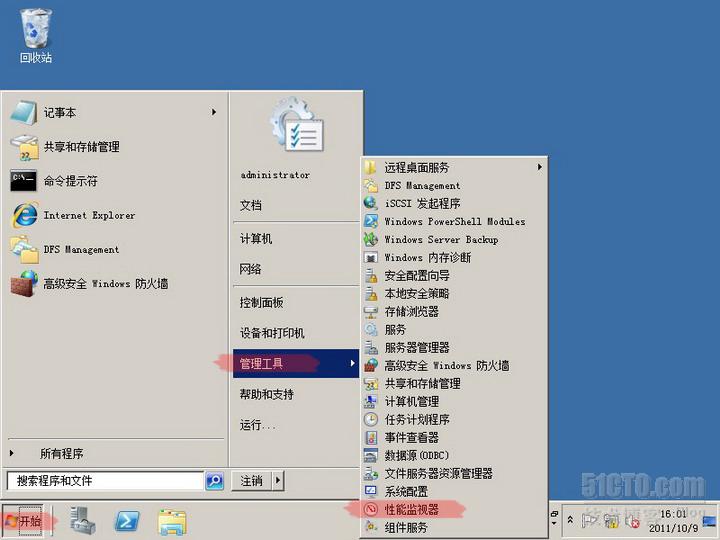Click the 任务计划程序 clock icon
The image size is (720, 540).
371,420
